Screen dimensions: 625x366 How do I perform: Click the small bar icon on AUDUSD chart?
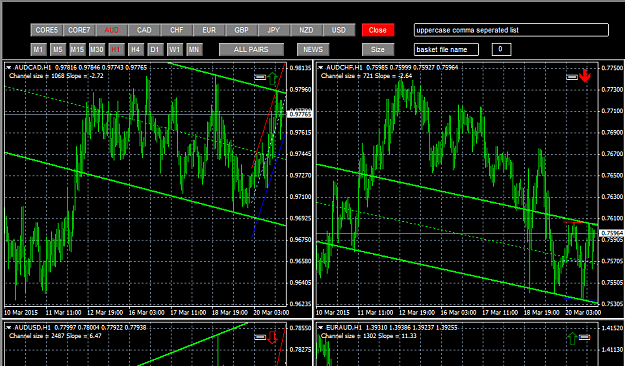coord(260,337)
